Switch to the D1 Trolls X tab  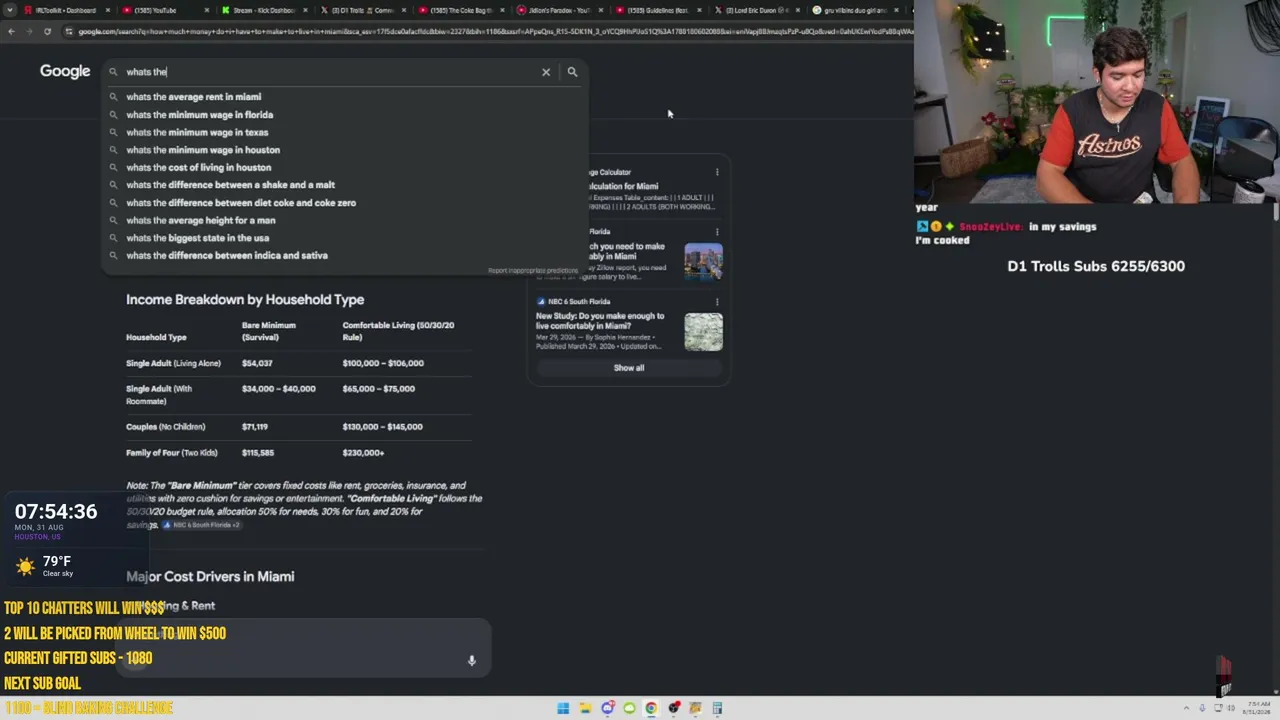(x=362, y=10)
